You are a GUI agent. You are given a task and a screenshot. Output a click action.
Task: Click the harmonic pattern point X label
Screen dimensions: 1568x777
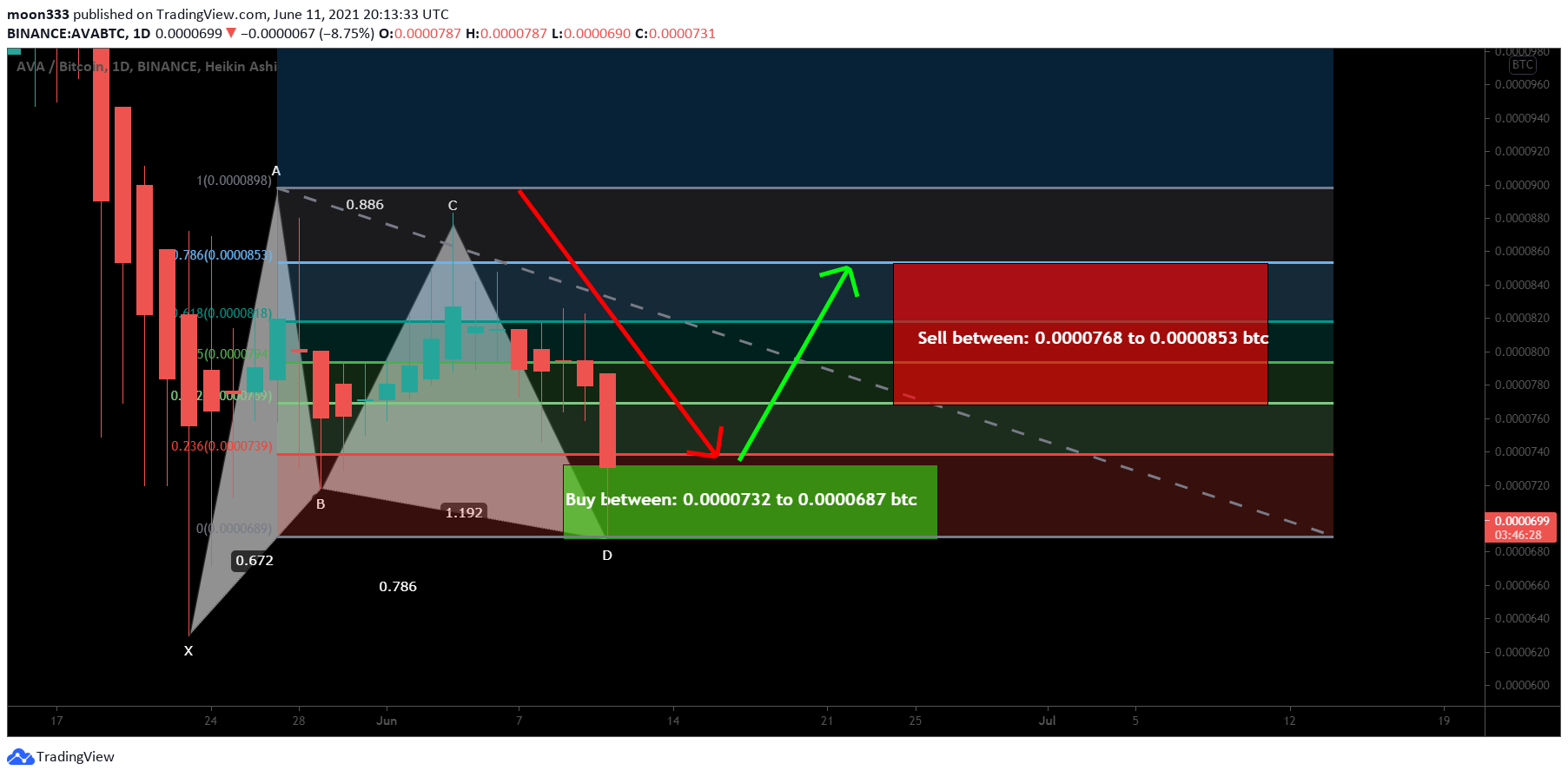(x=189, y=651)
